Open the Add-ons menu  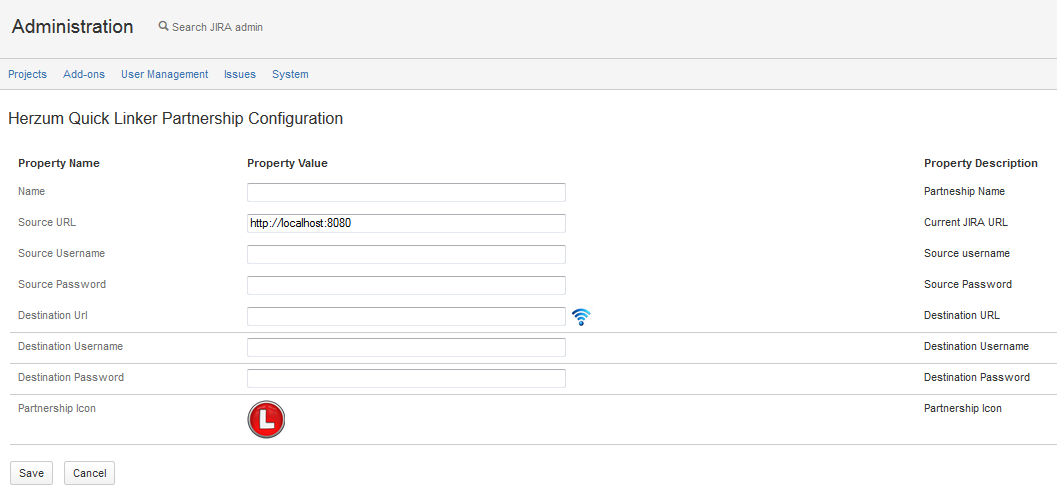84,74
